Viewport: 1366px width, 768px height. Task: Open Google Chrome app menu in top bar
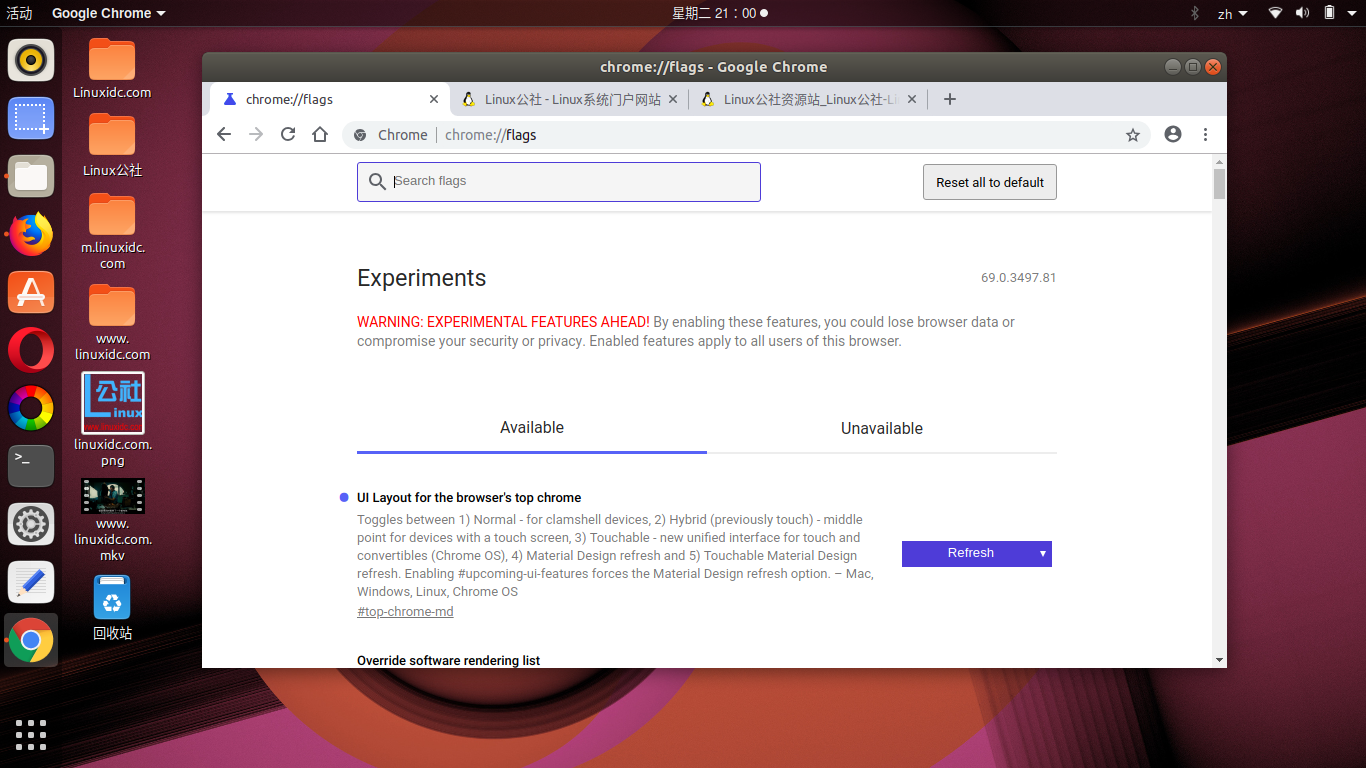108,13
